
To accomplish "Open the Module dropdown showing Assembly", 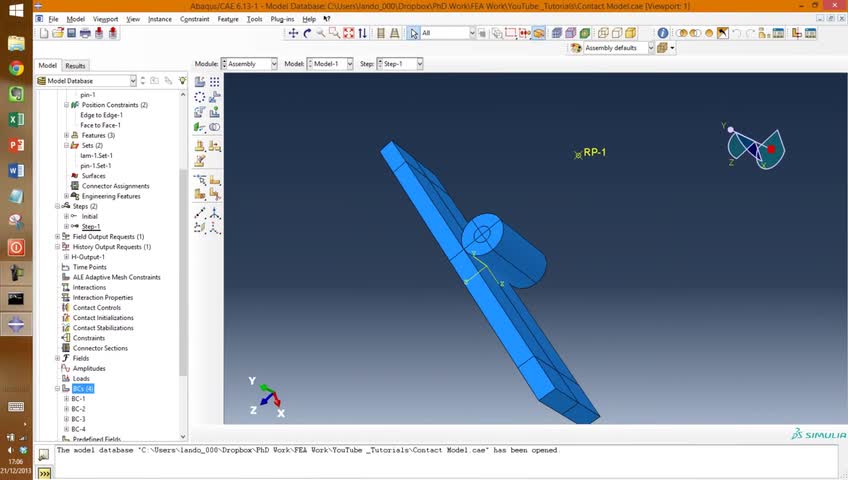I will coord(249,64).
